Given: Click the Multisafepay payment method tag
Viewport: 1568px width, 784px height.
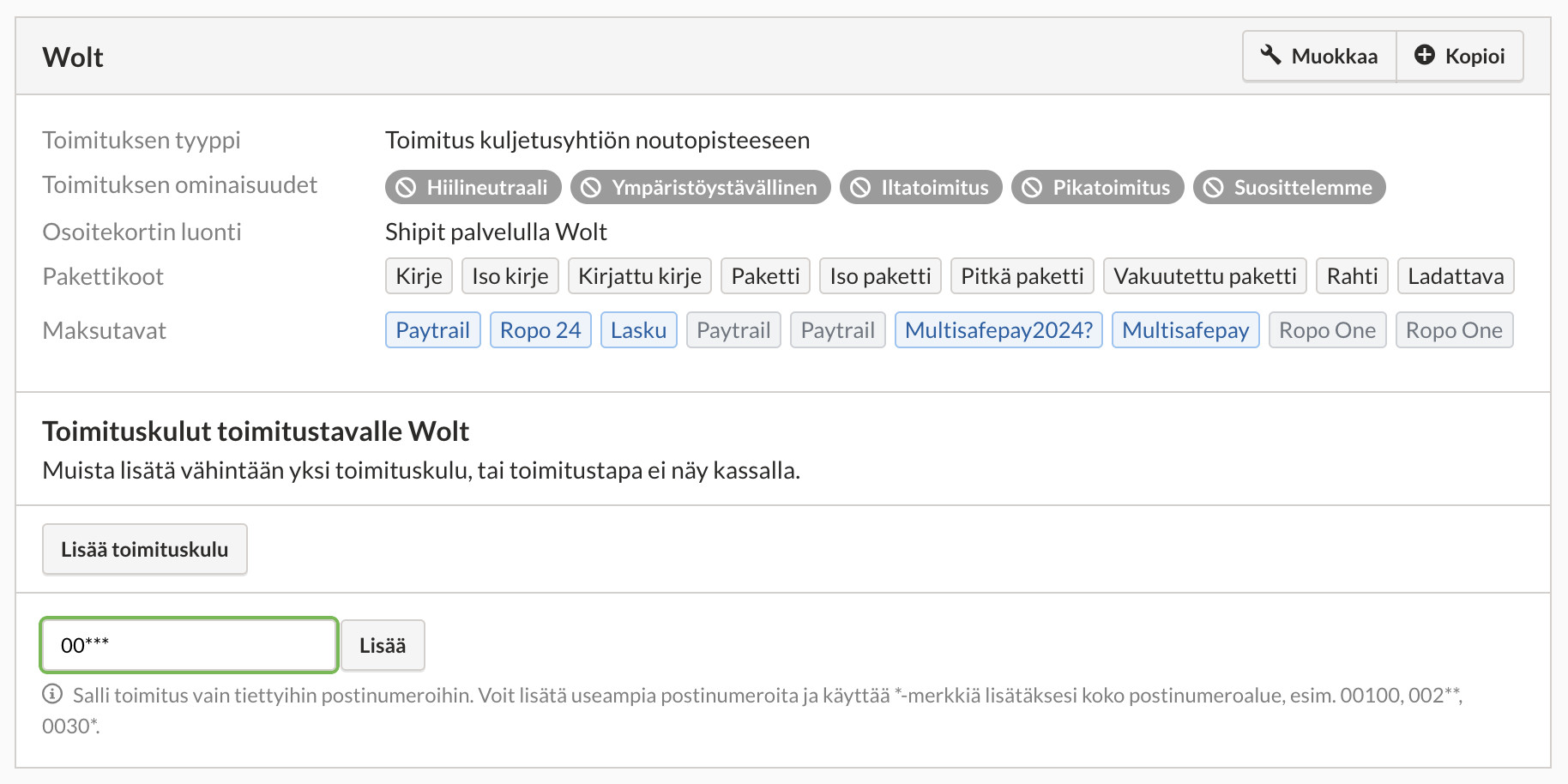Looking at the screenshot, I should [1186, 330].
